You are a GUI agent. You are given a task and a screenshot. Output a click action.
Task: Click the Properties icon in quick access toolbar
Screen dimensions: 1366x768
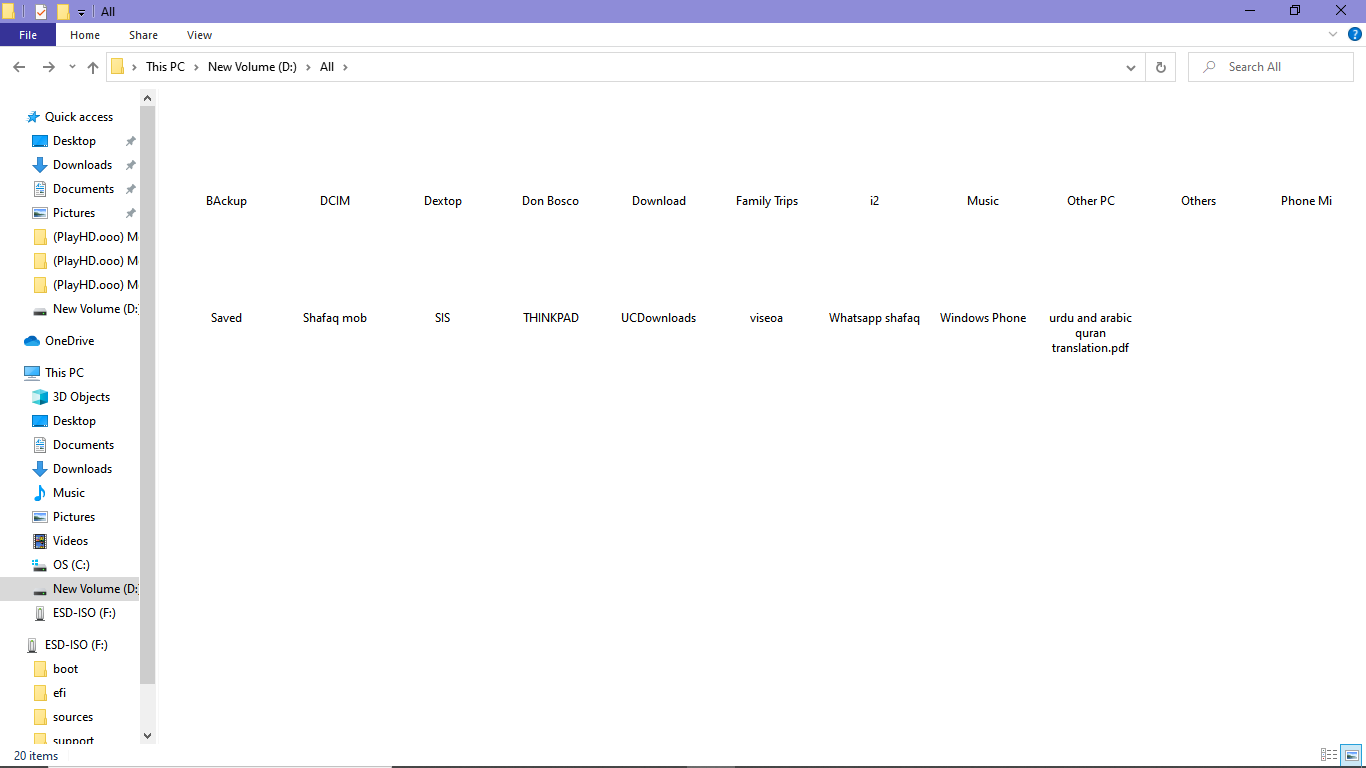pyautogui.click(x=41, y=11)
